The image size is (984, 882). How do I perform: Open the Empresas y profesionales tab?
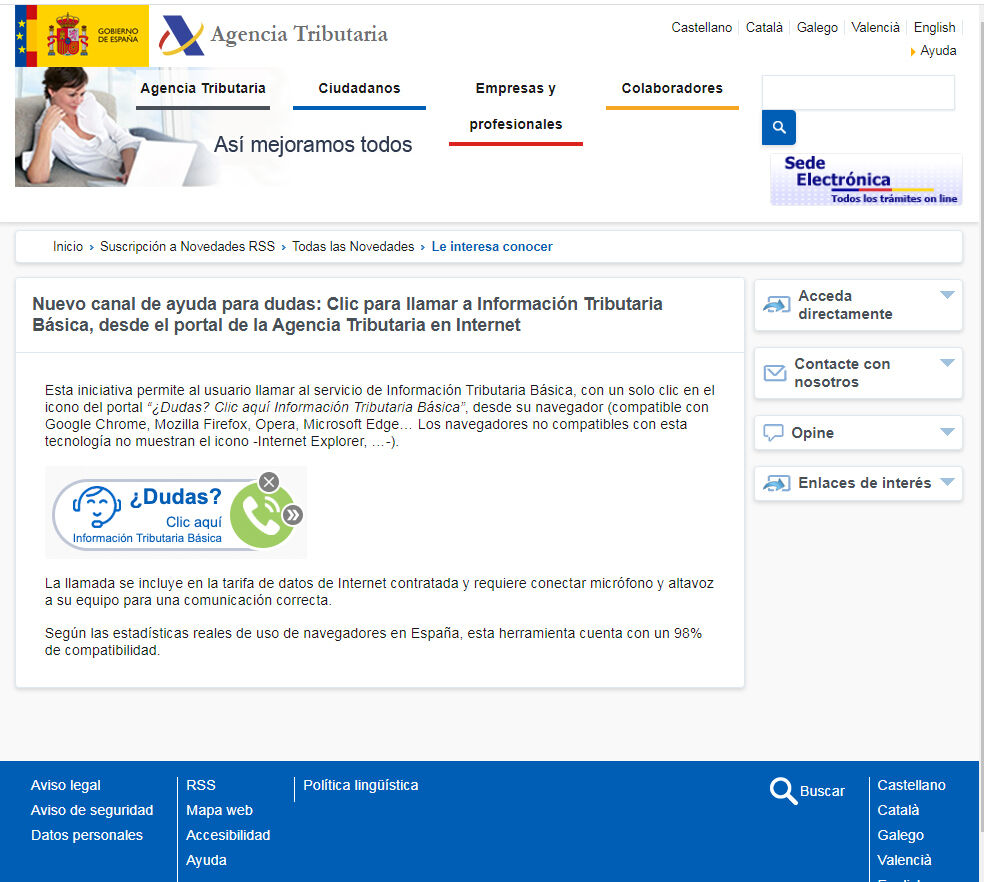coord(515,106)
